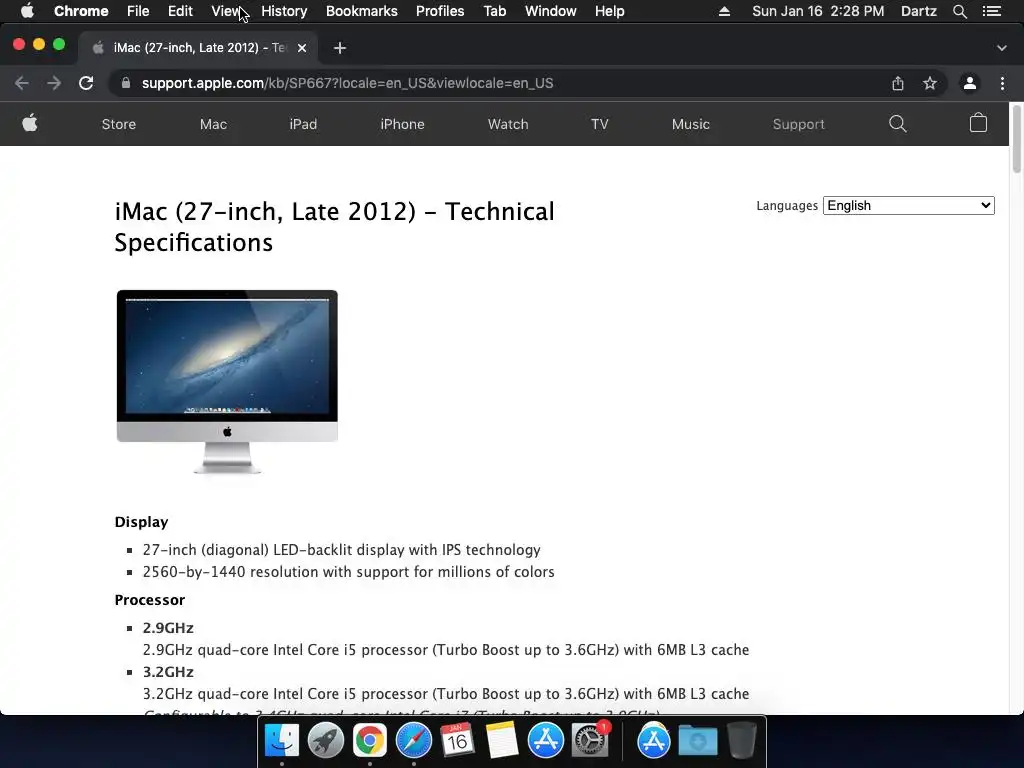Viewport: 1024px width, 768px height.
Task: Expand the tab search chevron
Action: (1002, 48)
